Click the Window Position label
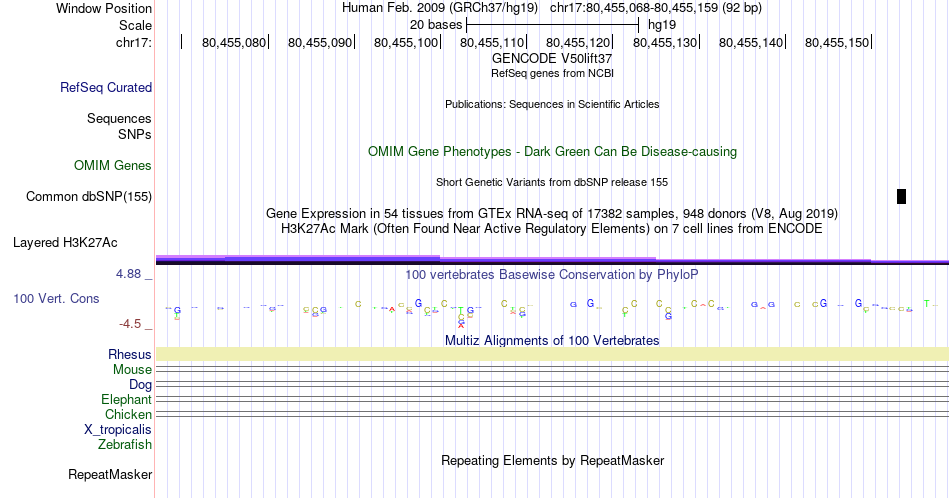This screenshot has height=498, width=950. 104,8
